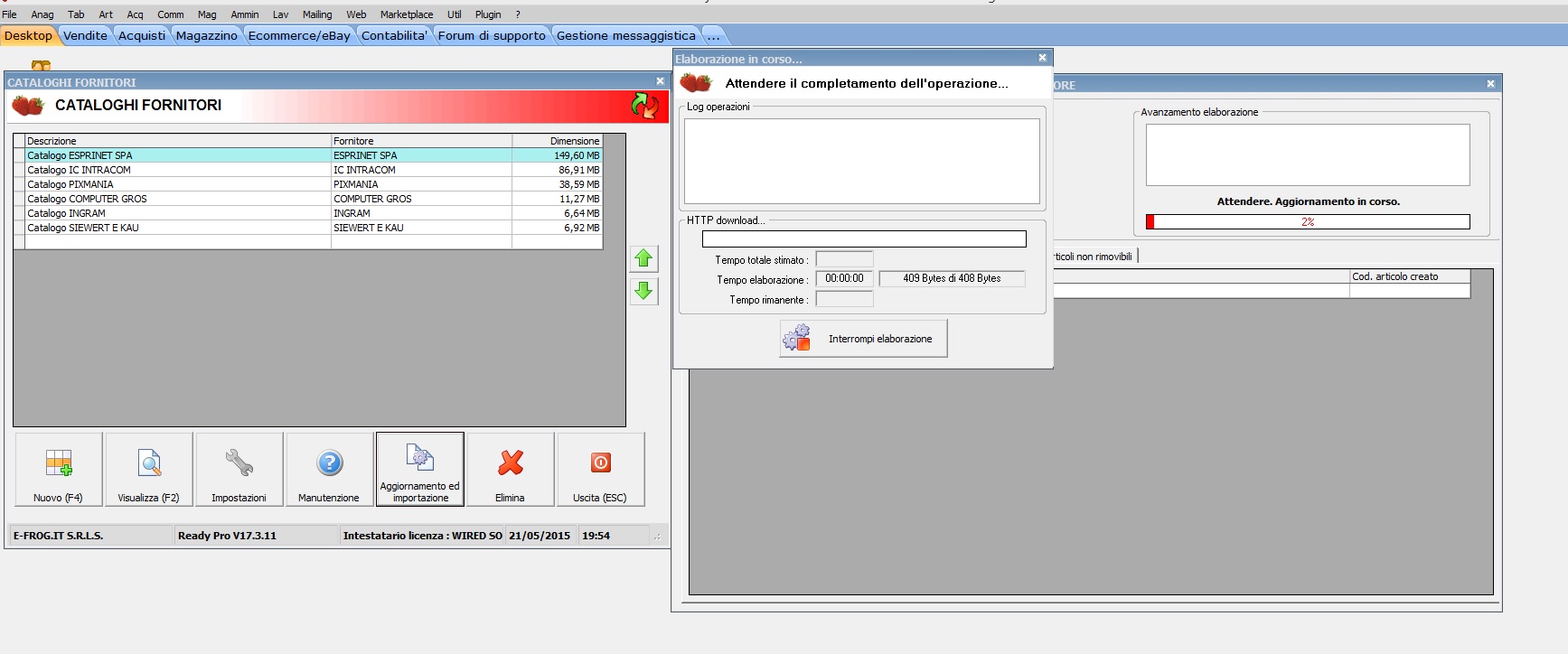Screen dimensions: 1568x654
Task: Open the Acq menu
Action: click(135, 14)
